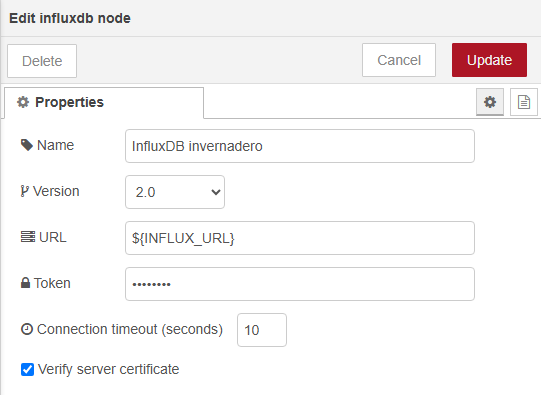Edit the Name field 'InfluxDB invernadero'
Image resolution: width=541 pixels, height=395 pixels.
coord(300,146)
